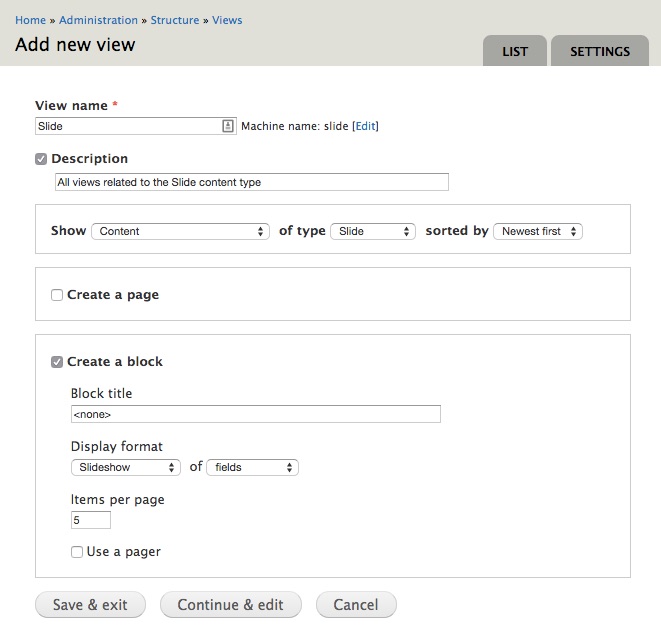661x634 pixels.
Task: Click the Continue & edit button
Action: 230,605
